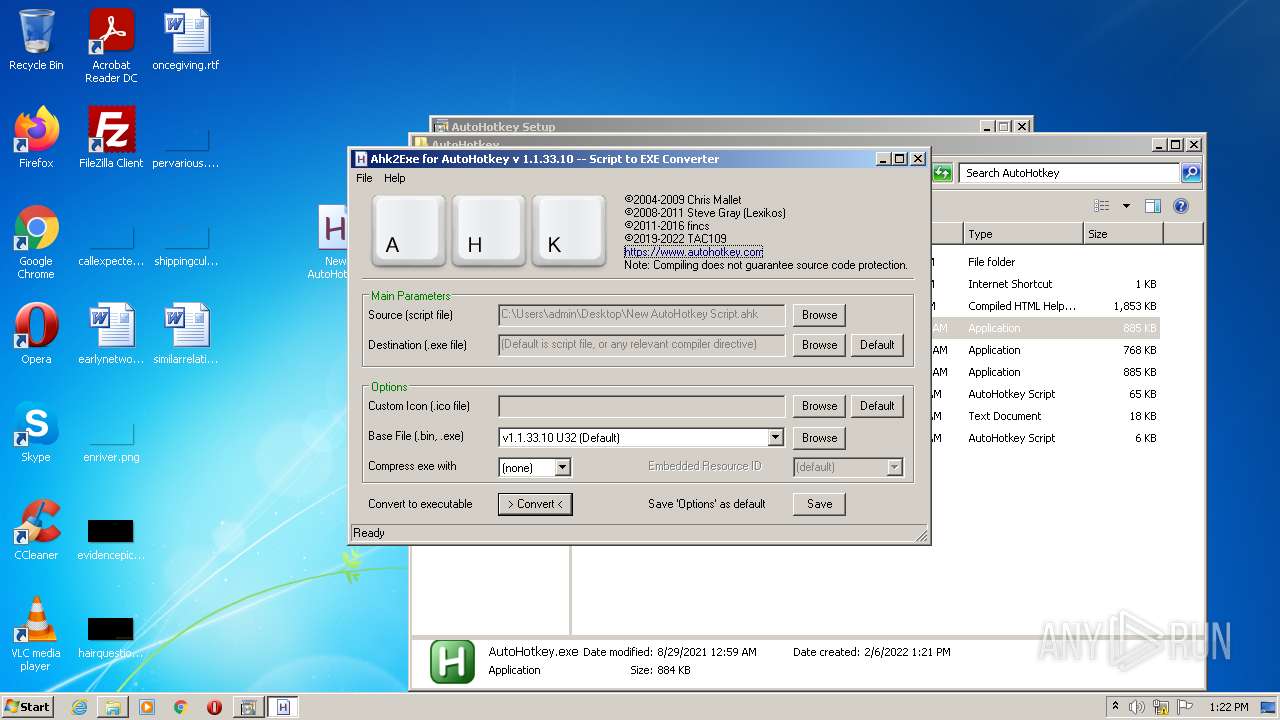Open Windows Media Player taskbar icon

click(147, 707)
